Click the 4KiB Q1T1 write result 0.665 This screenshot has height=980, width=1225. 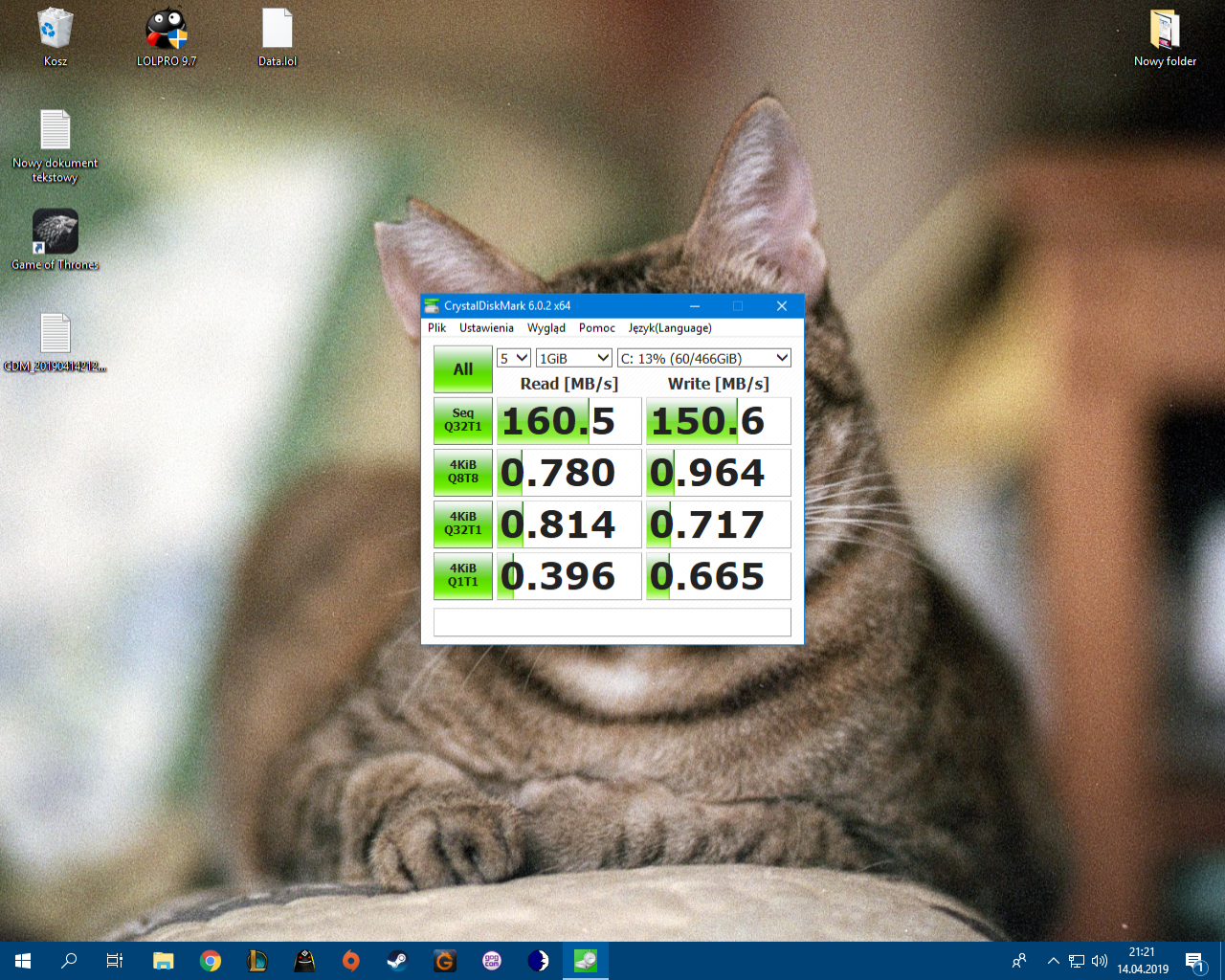pyautogui.click(x=719, y=576)
